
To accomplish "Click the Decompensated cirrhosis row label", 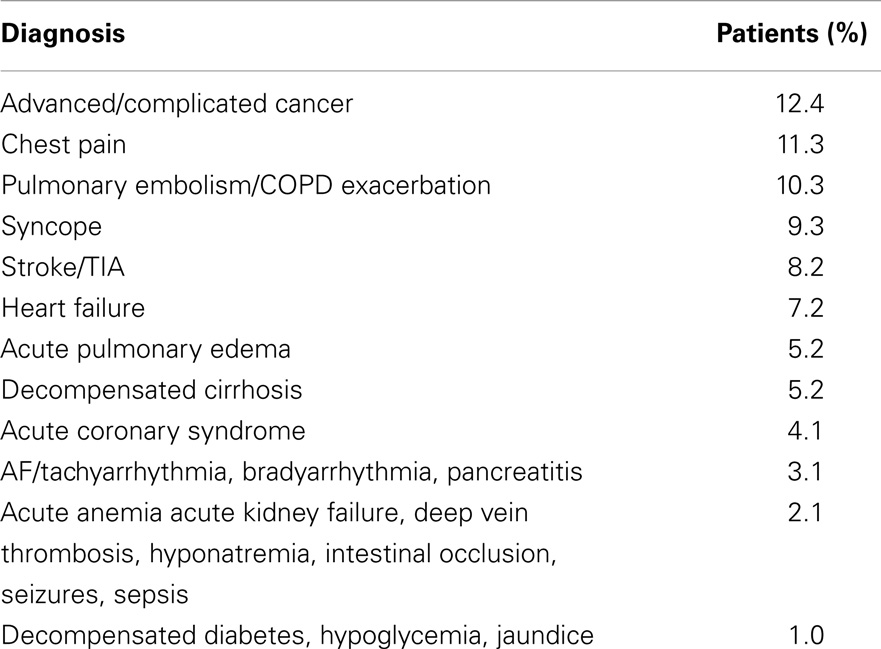I will tap(152, 391).
